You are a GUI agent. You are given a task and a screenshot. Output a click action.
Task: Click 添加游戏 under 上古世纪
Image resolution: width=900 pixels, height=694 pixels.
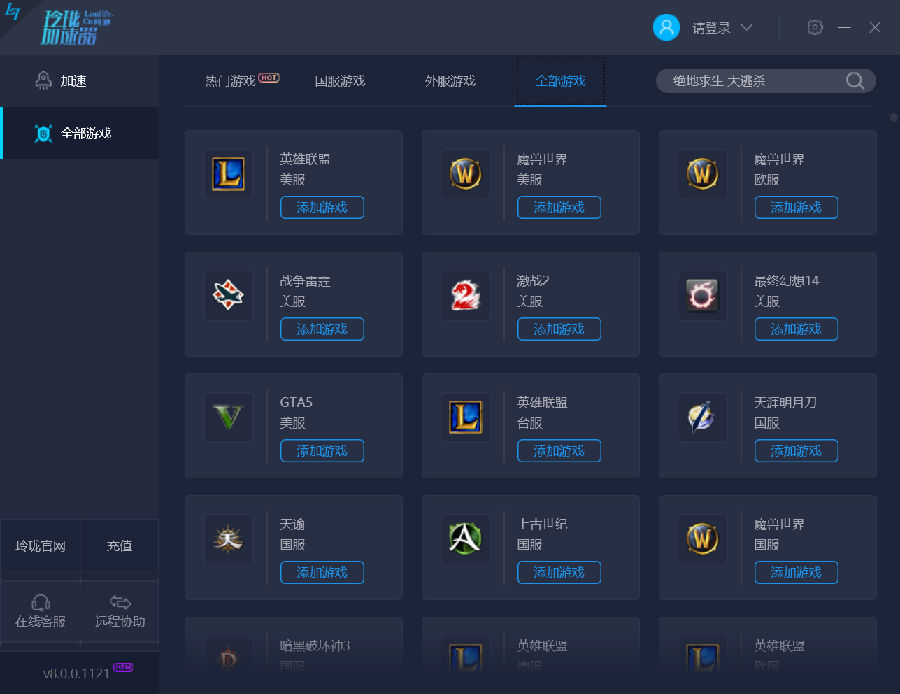[559, 572]
